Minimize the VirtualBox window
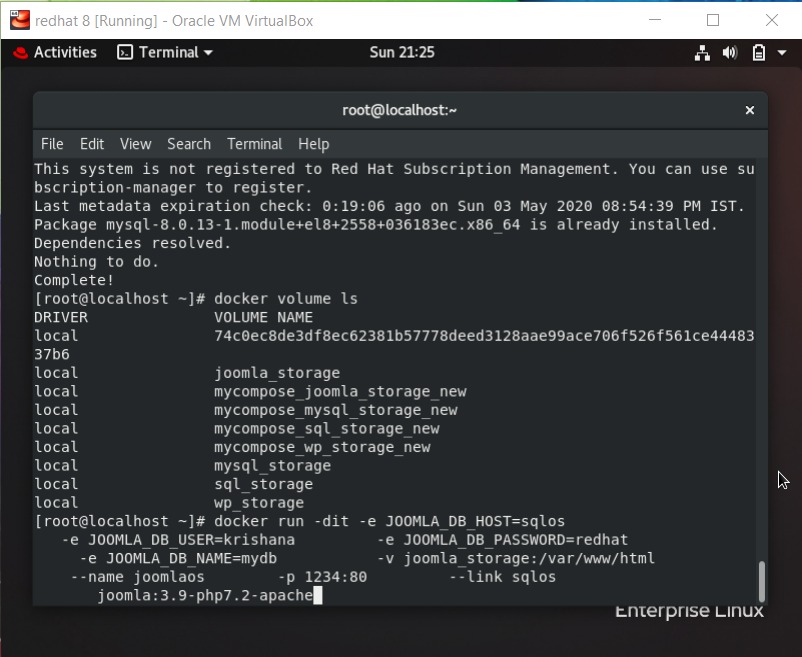This screenshot has height=657, width=802. [655, 20]
